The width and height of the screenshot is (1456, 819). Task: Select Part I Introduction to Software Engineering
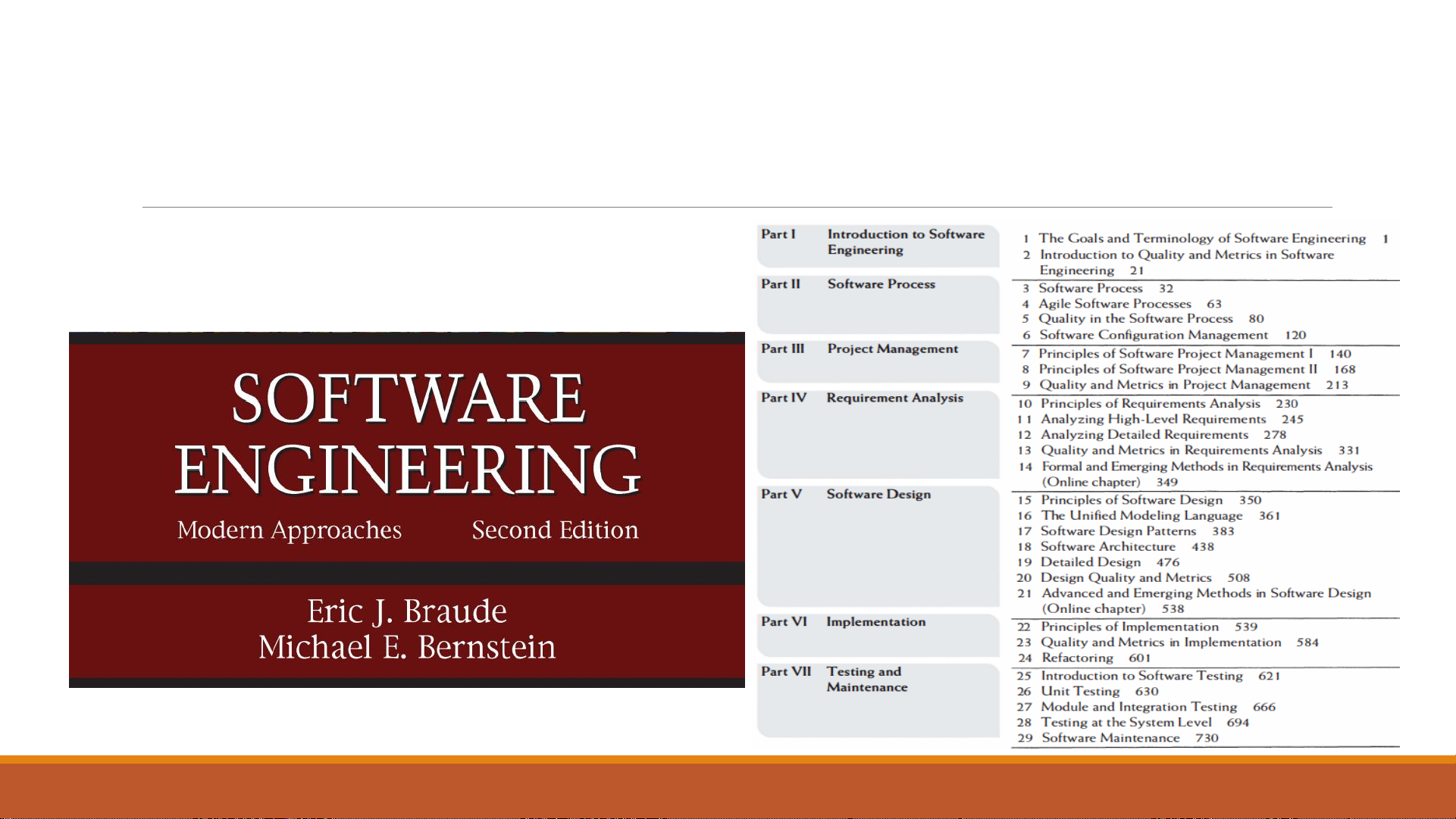pyautogui.click(x=878, y=243)
